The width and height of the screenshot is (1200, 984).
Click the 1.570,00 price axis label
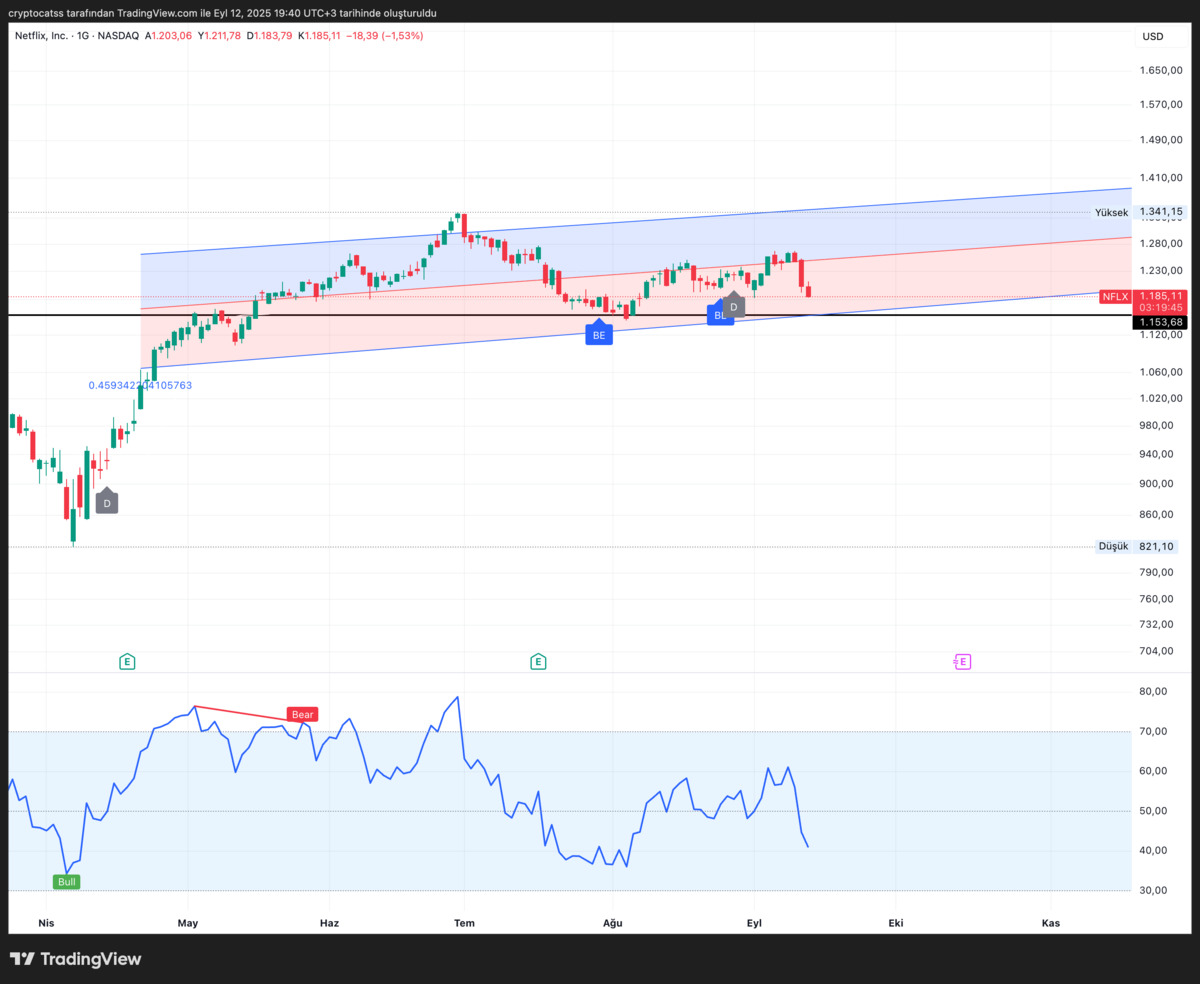(x=1161, y=104)
